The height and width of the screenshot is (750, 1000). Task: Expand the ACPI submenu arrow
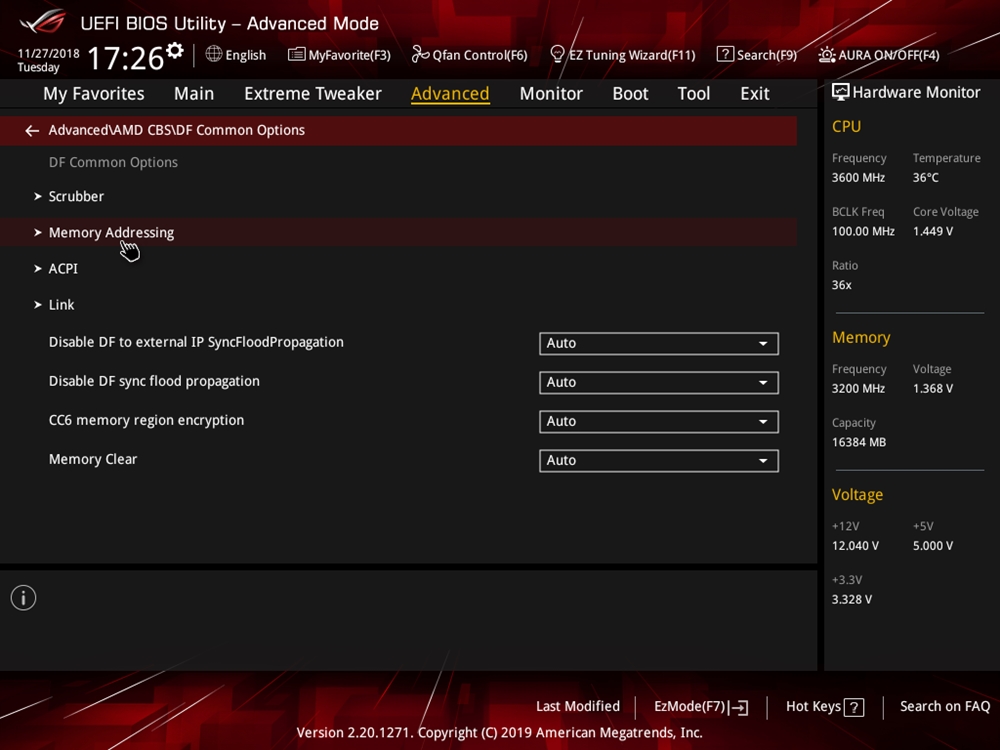38,268
